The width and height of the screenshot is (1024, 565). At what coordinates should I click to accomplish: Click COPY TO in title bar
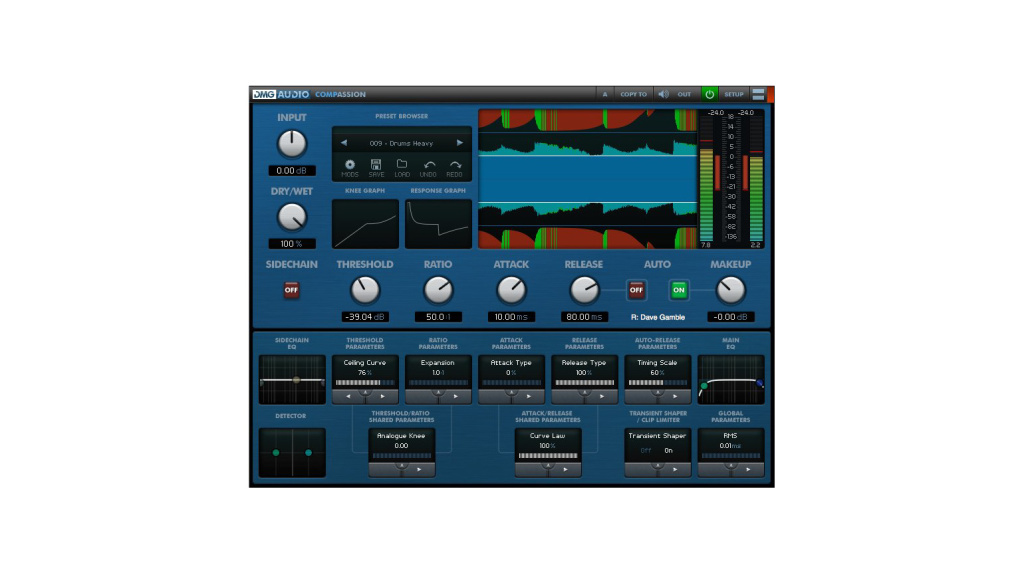pyautogui.click(x=633, y=94)
